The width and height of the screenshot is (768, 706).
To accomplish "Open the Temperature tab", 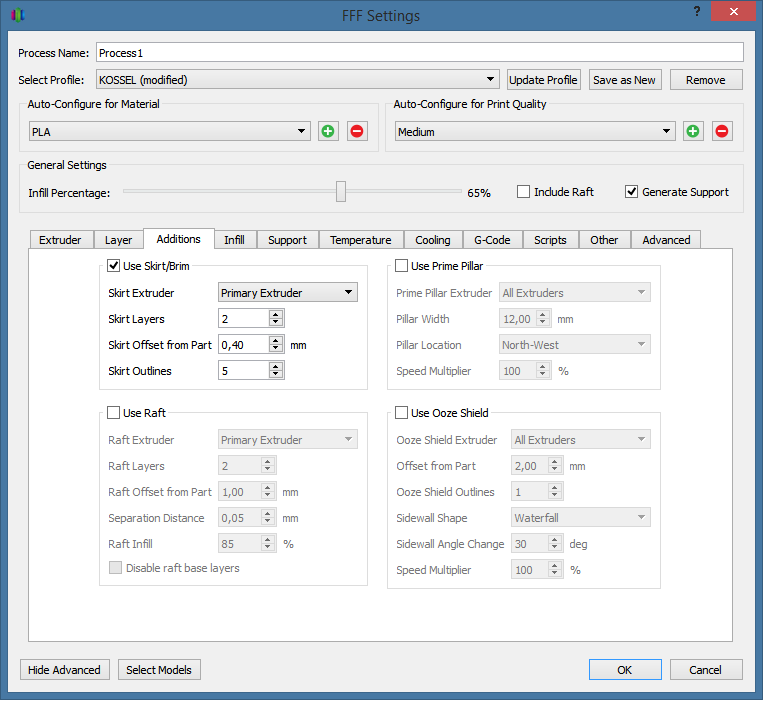I will (x=360, y=240).
